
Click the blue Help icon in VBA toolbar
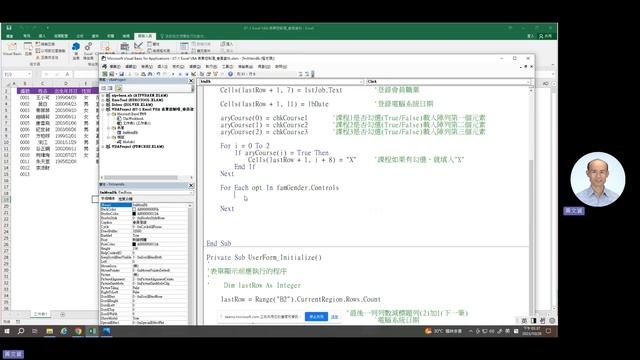[x=231, y=74]
